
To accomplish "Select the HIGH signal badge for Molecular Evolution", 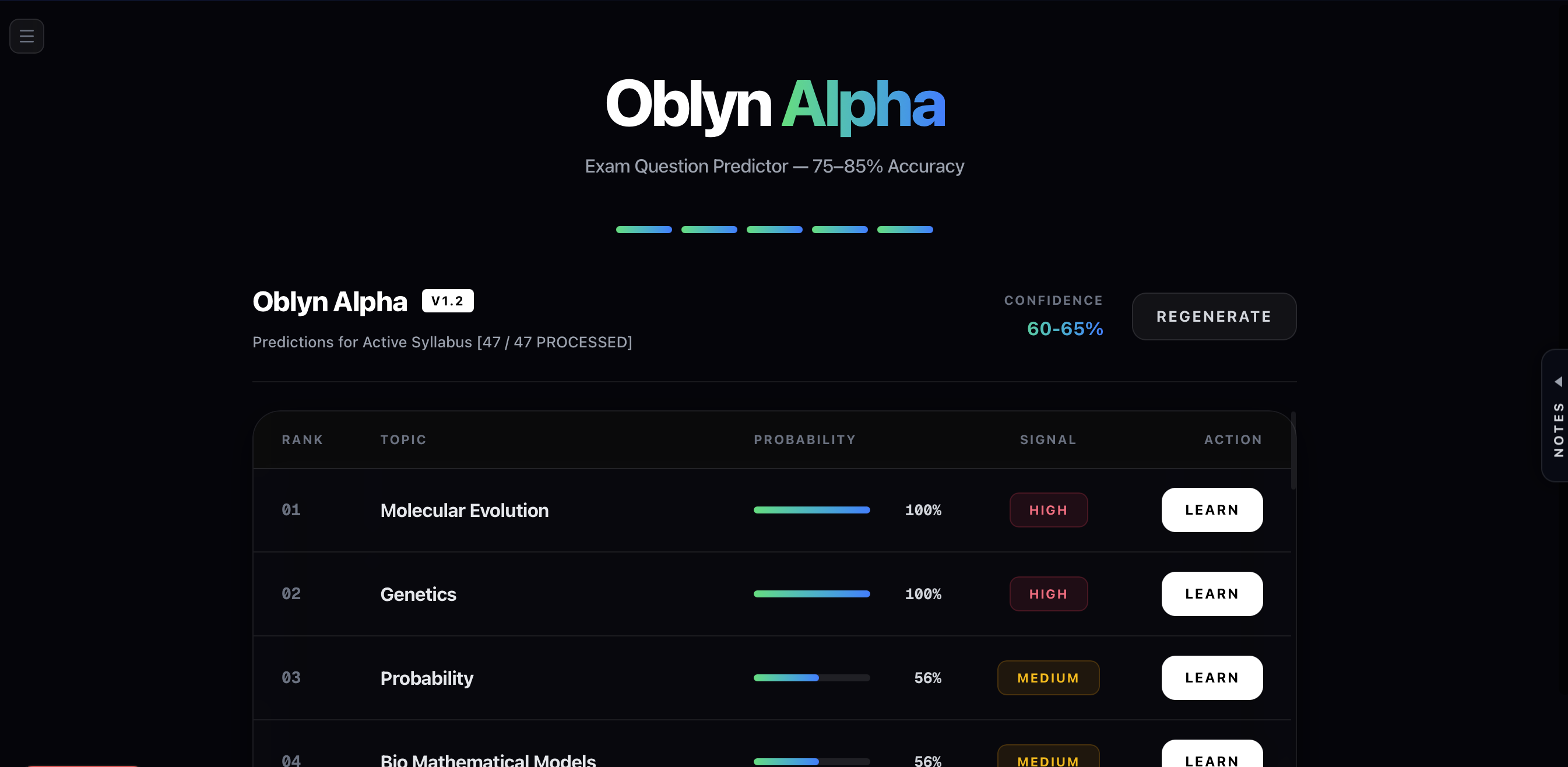I will coord(1048,509).
